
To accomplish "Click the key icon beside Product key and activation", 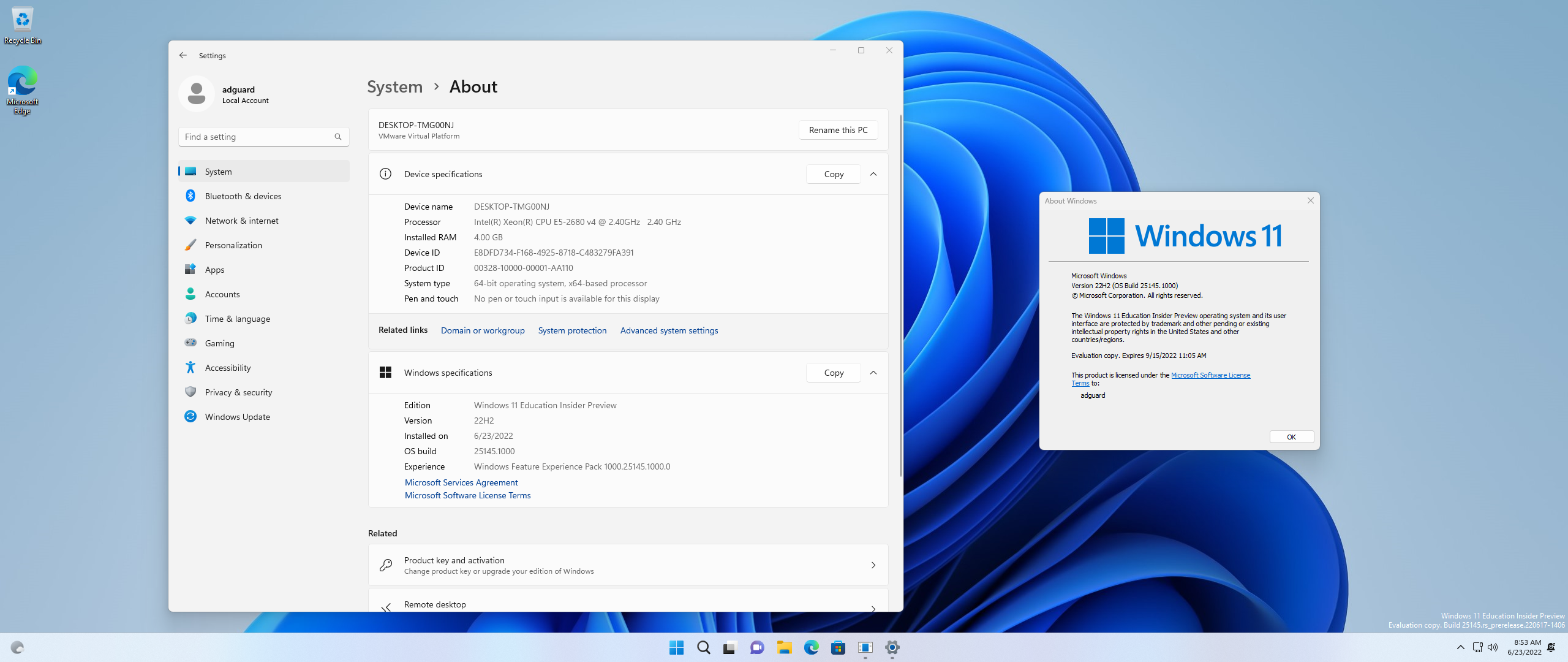I will (x=386, y=565).
